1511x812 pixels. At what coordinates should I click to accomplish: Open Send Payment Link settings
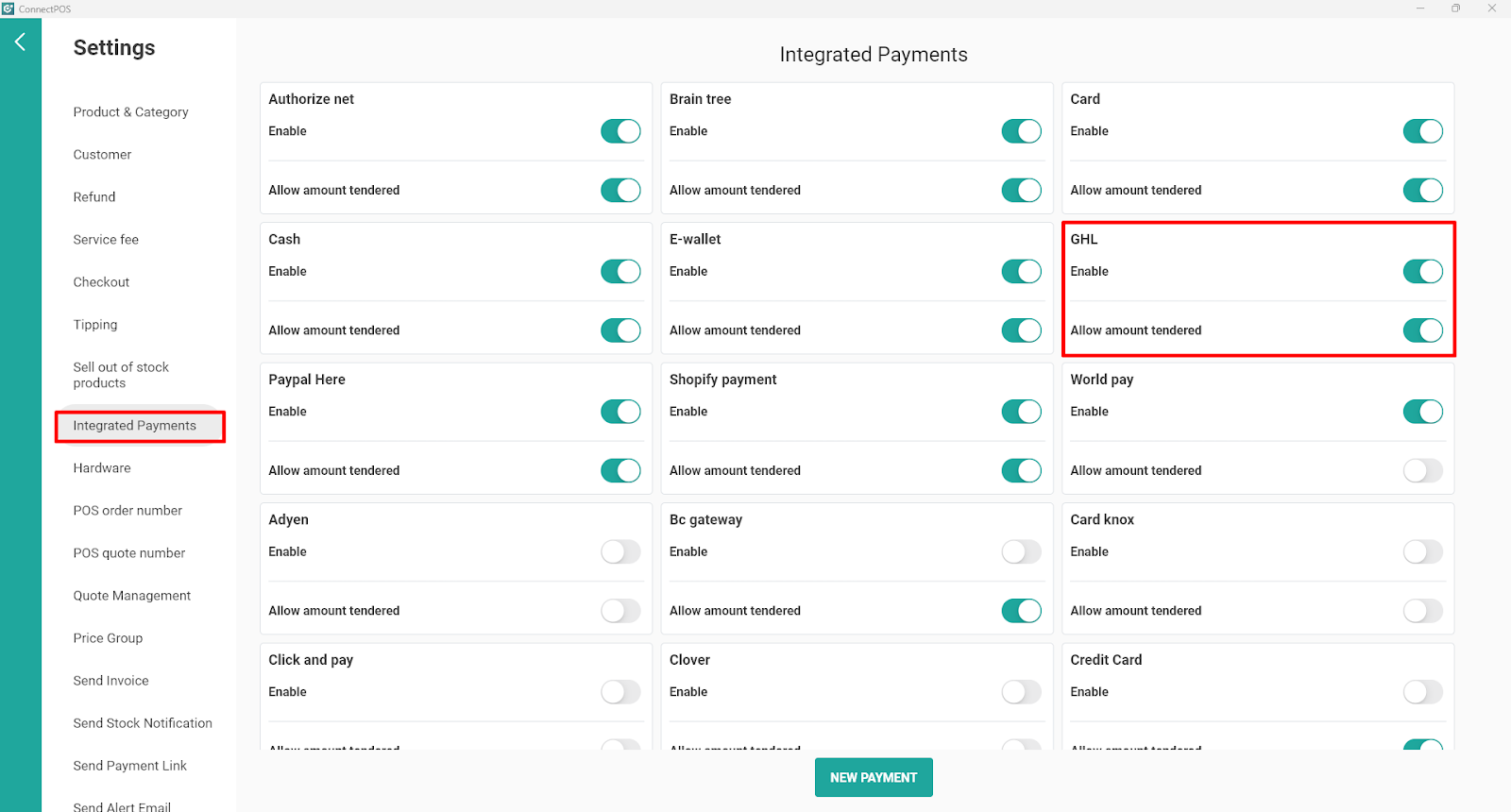130,765
